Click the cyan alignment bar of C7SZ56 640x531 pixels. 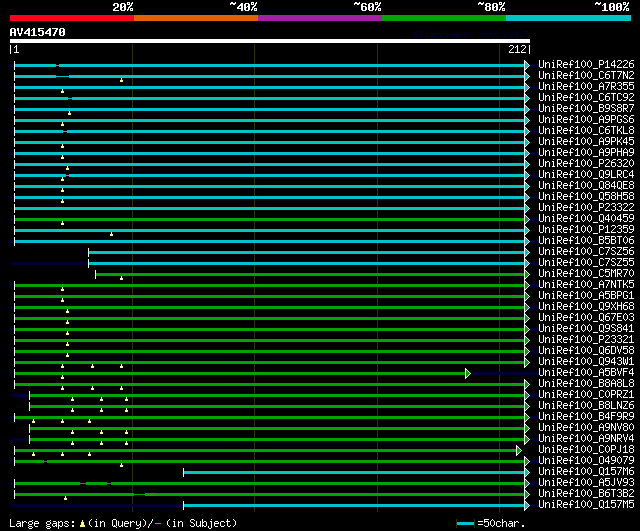307,252
